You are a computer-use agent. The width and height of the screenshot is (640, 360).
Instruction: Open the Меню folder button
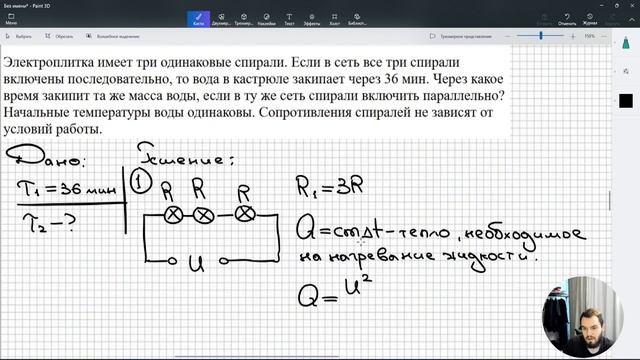pyautogui.click(x=11, y=19)
